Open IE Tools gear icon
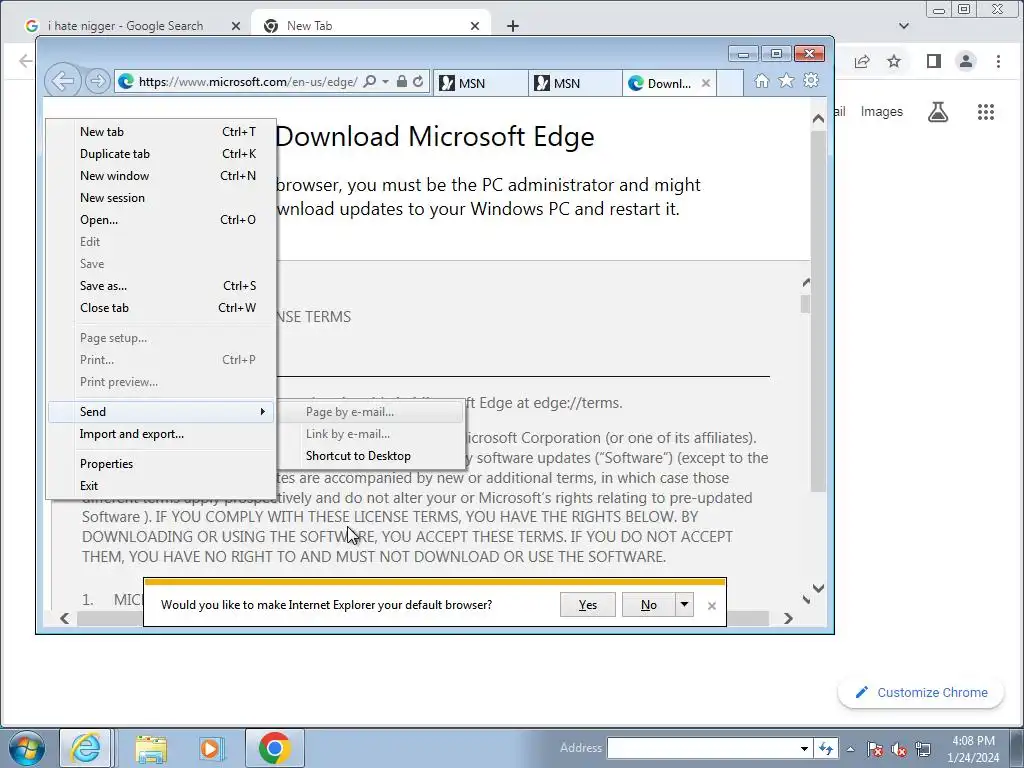 click(x=811, y=81)
